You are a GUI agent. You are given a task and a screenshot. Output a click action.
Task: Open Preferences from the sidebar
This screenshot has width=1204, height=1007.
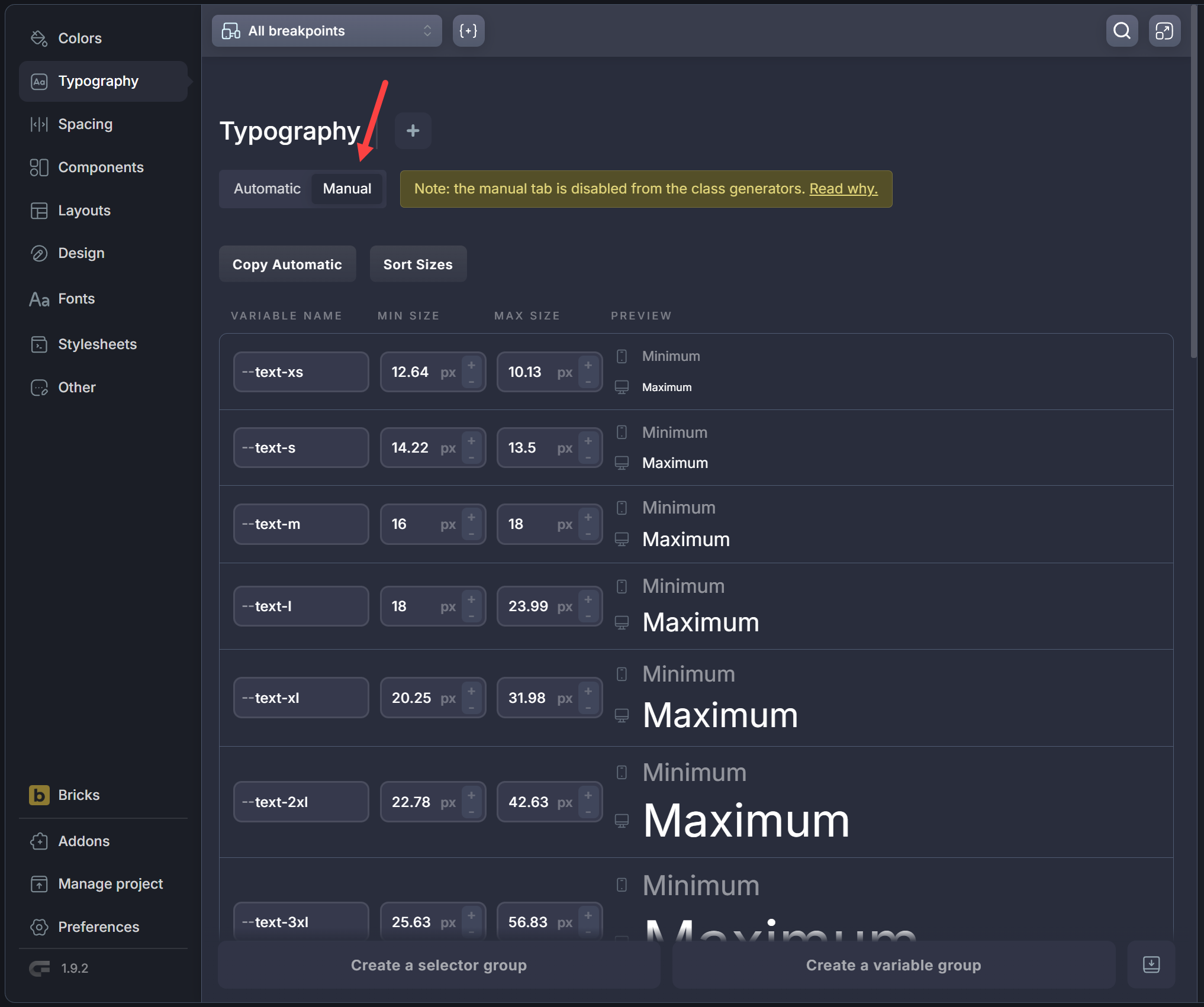coord(98,927)
